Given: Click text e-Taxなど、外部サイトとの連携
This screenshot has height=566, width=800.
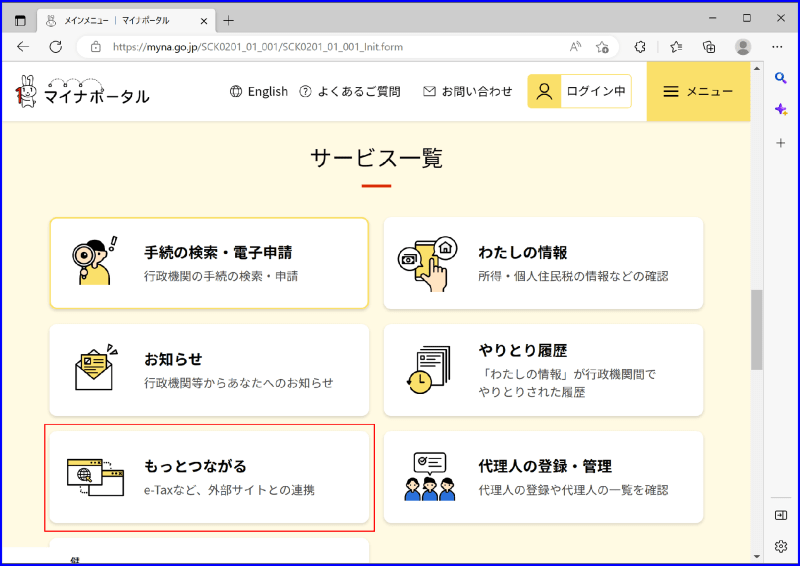Looking at the screenshot, I should [x=229, y=490].
